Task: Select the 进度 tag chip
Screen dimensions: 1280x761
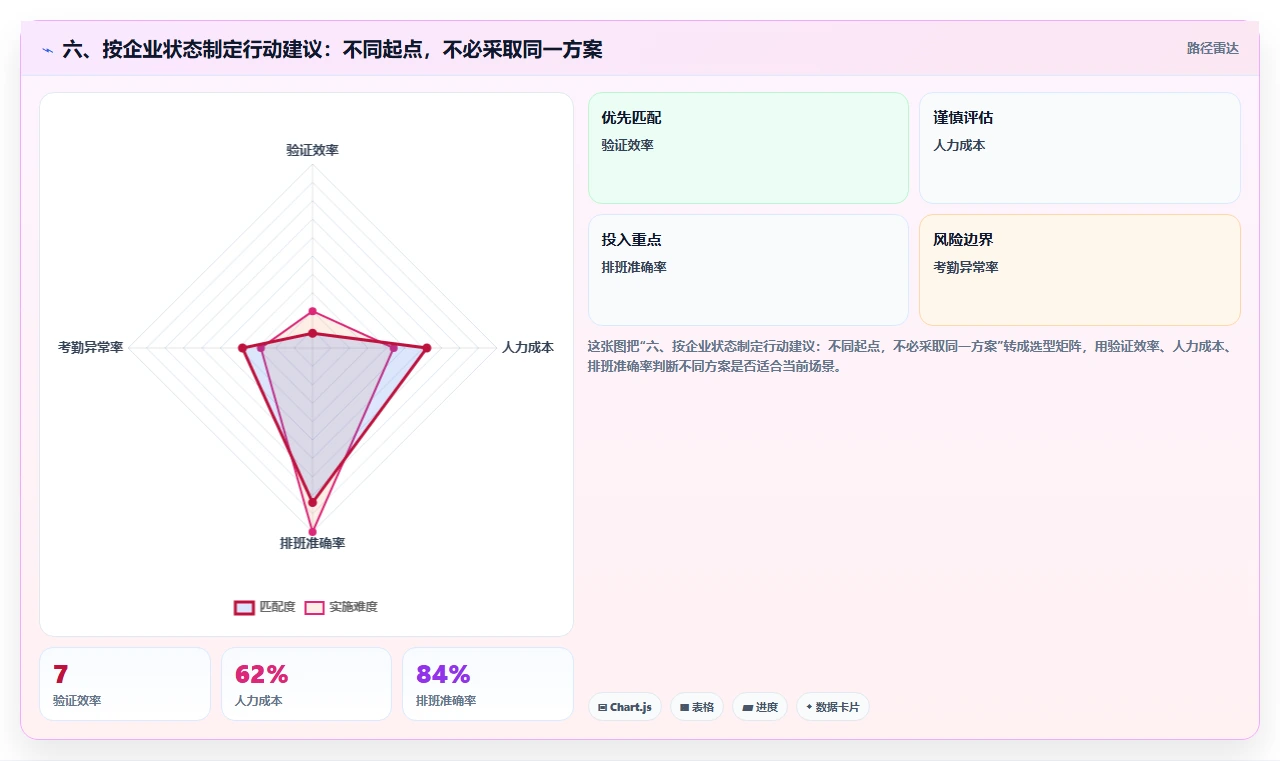Action: pyautogui.click(x=760, y=707)
